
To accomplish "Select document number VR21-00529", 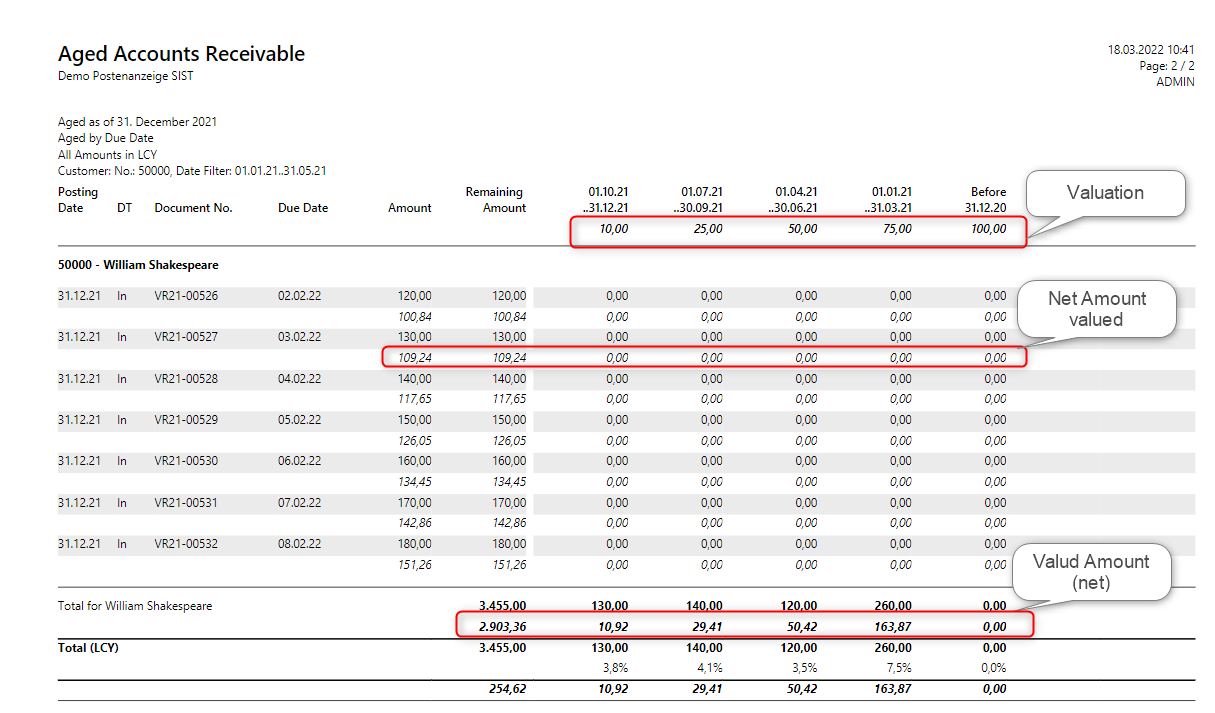I will coord(186,420).
